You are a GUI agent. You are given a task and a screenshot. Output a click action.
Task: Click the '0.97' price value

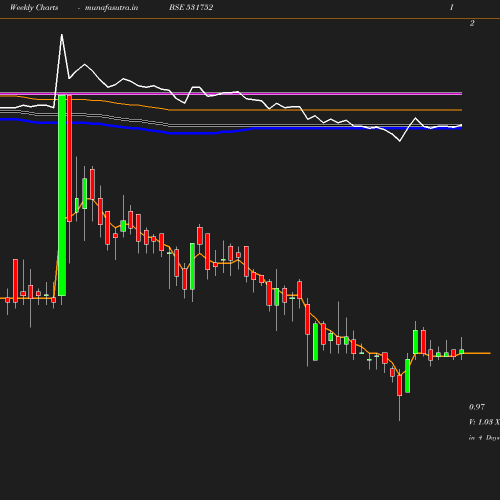[477, 407]
